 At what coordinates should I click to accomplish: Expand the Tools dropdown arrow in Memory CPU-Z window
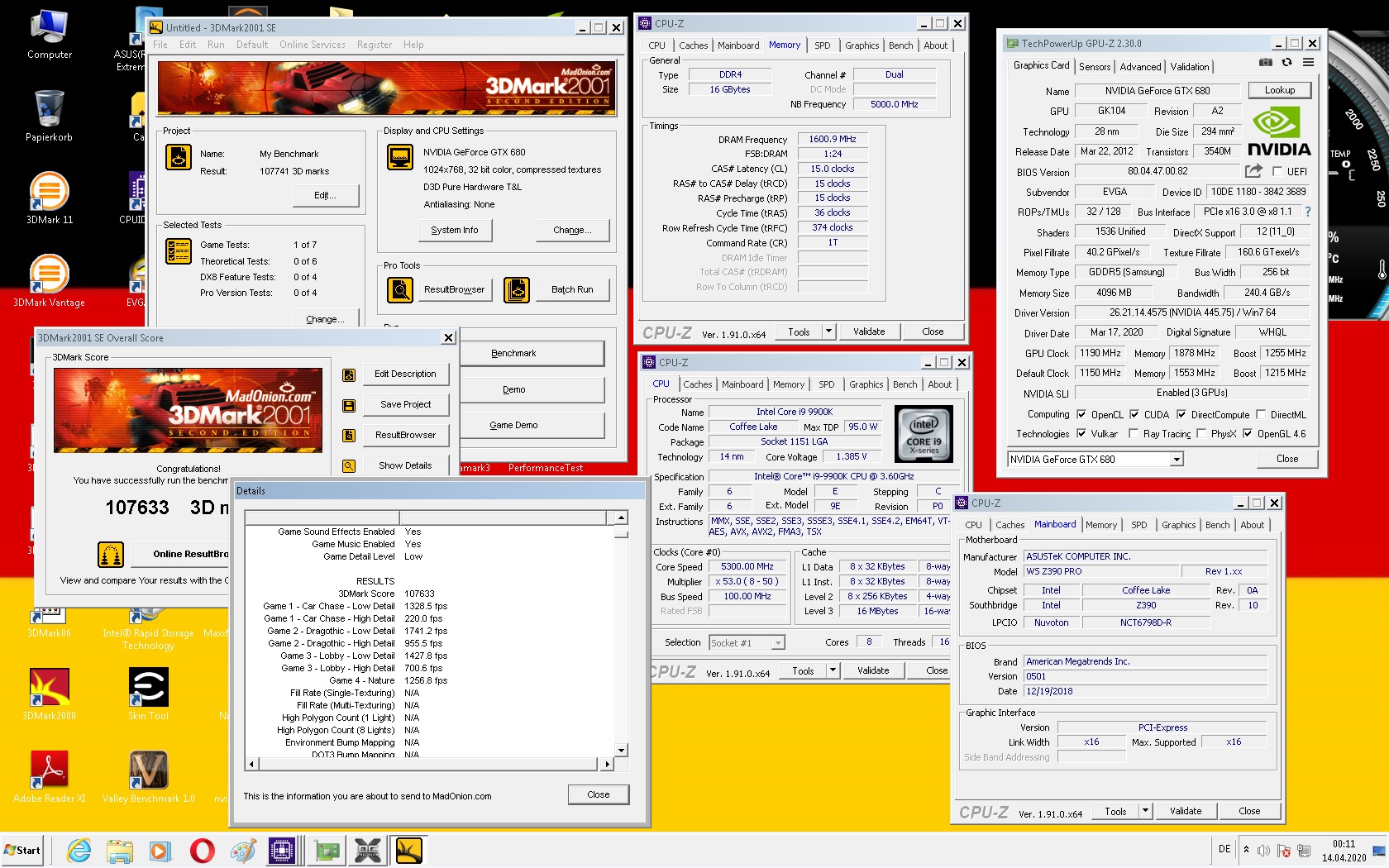(828, 331)
